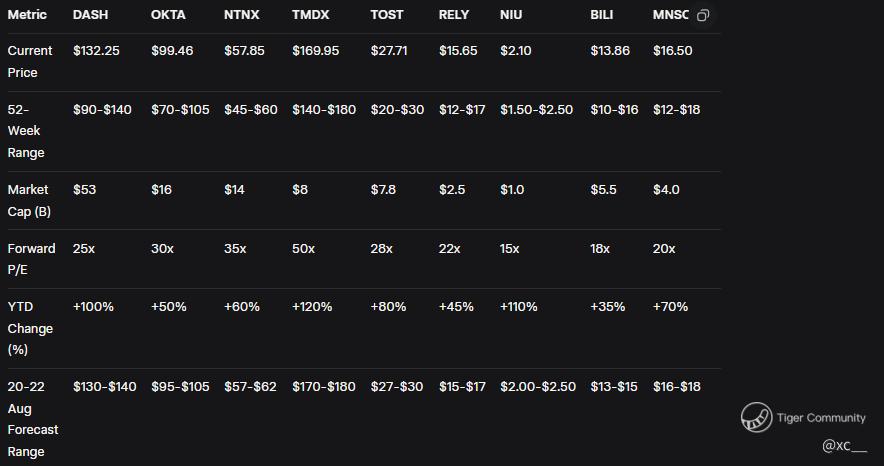Screen dimensions: 884x466
Task: Click the Tiger Community text
Action: pos(821,418)
